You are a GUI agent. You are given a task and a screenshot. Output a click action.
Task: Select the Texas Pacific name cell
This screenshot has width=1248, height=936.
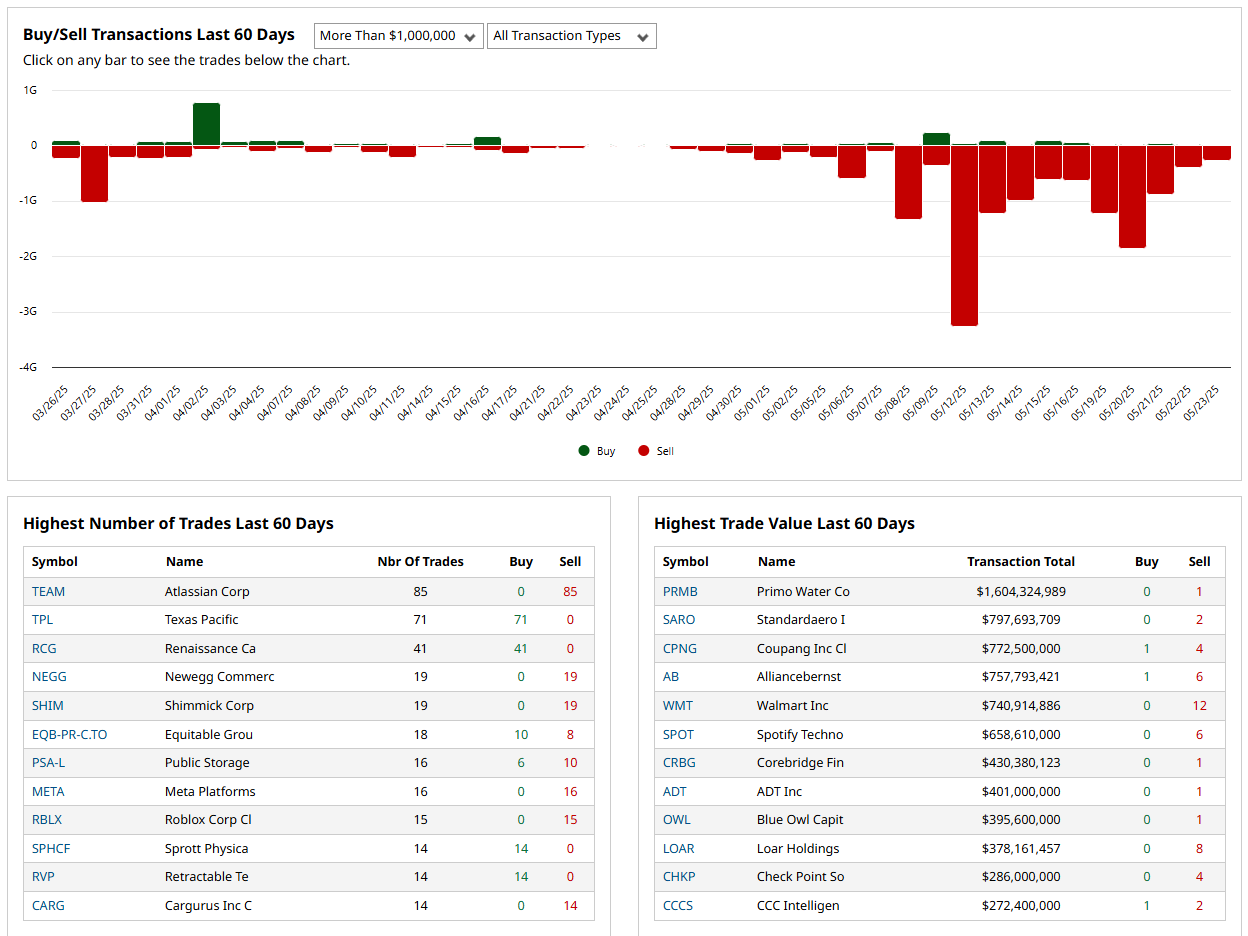(202, 619)
